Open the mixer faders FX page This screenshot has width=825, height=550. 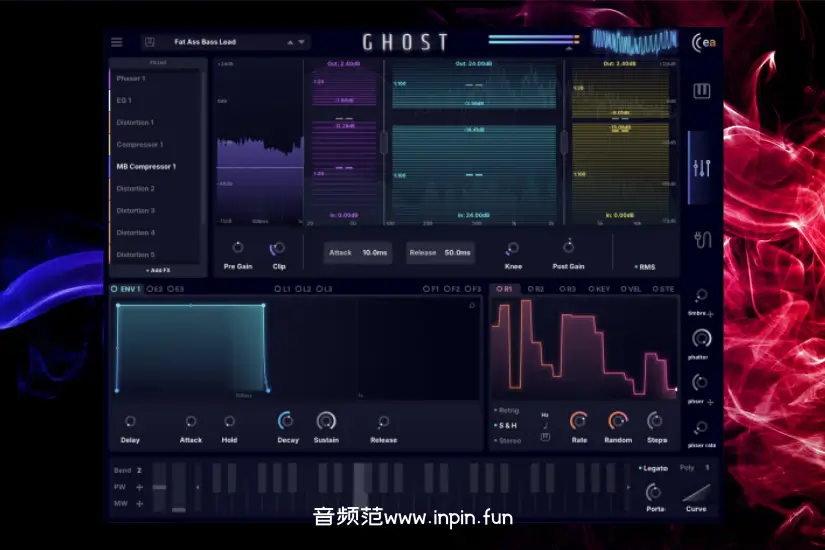click(x=702, y=168)
